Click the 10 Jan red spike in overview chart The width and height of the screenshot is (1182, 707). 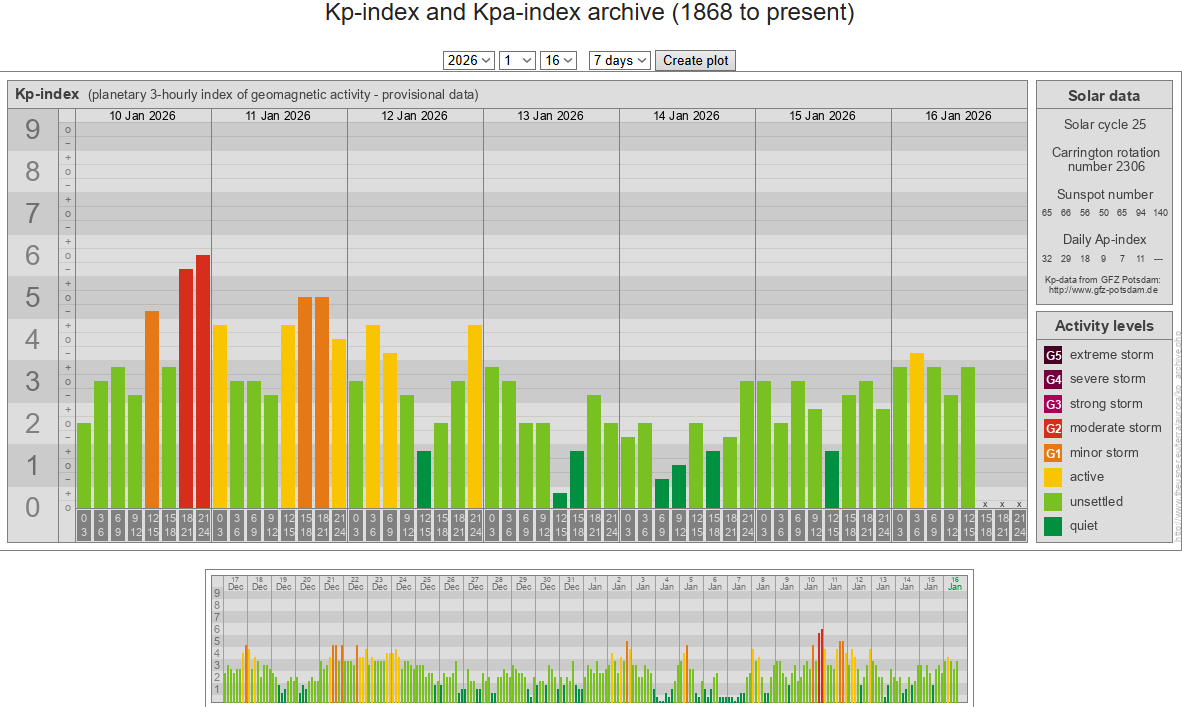[822, 666]
